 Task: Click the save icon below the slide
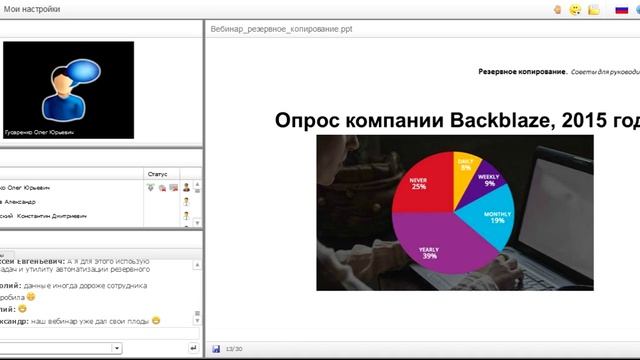216,349
